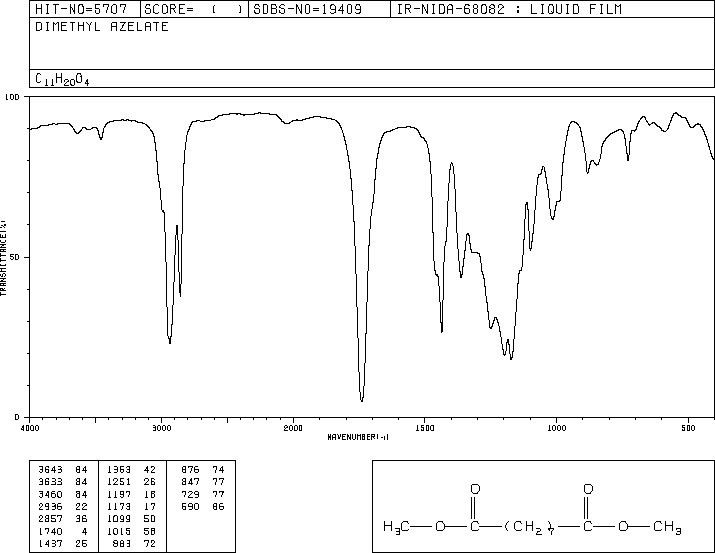This screenshot has height=553, width=715.
Task: Select the 729 peak table value
Action: pos(190,494)
